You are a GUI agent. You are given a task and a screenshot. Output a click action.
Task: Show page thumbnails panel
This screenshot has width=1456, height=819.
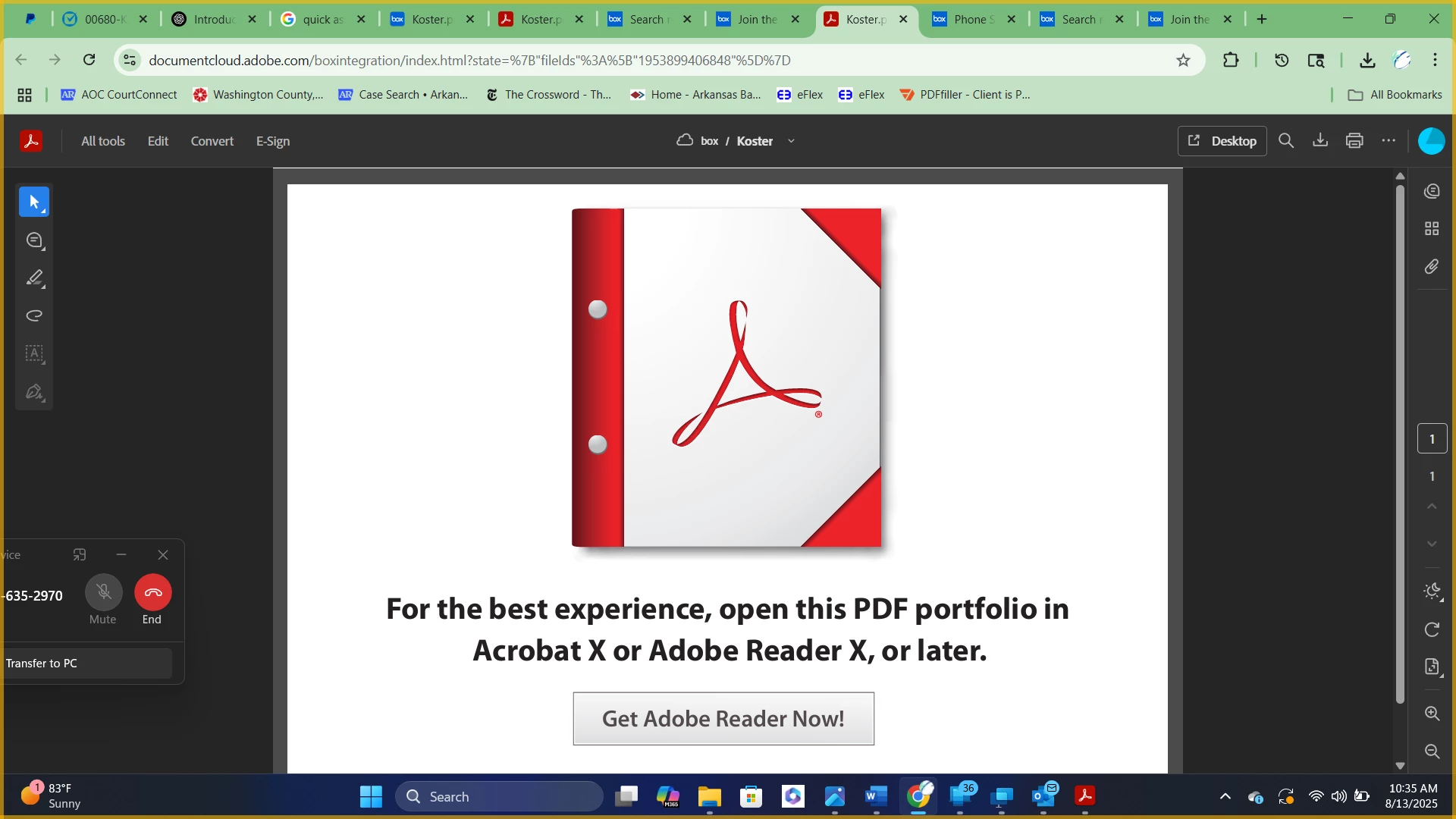[1432, 229]
